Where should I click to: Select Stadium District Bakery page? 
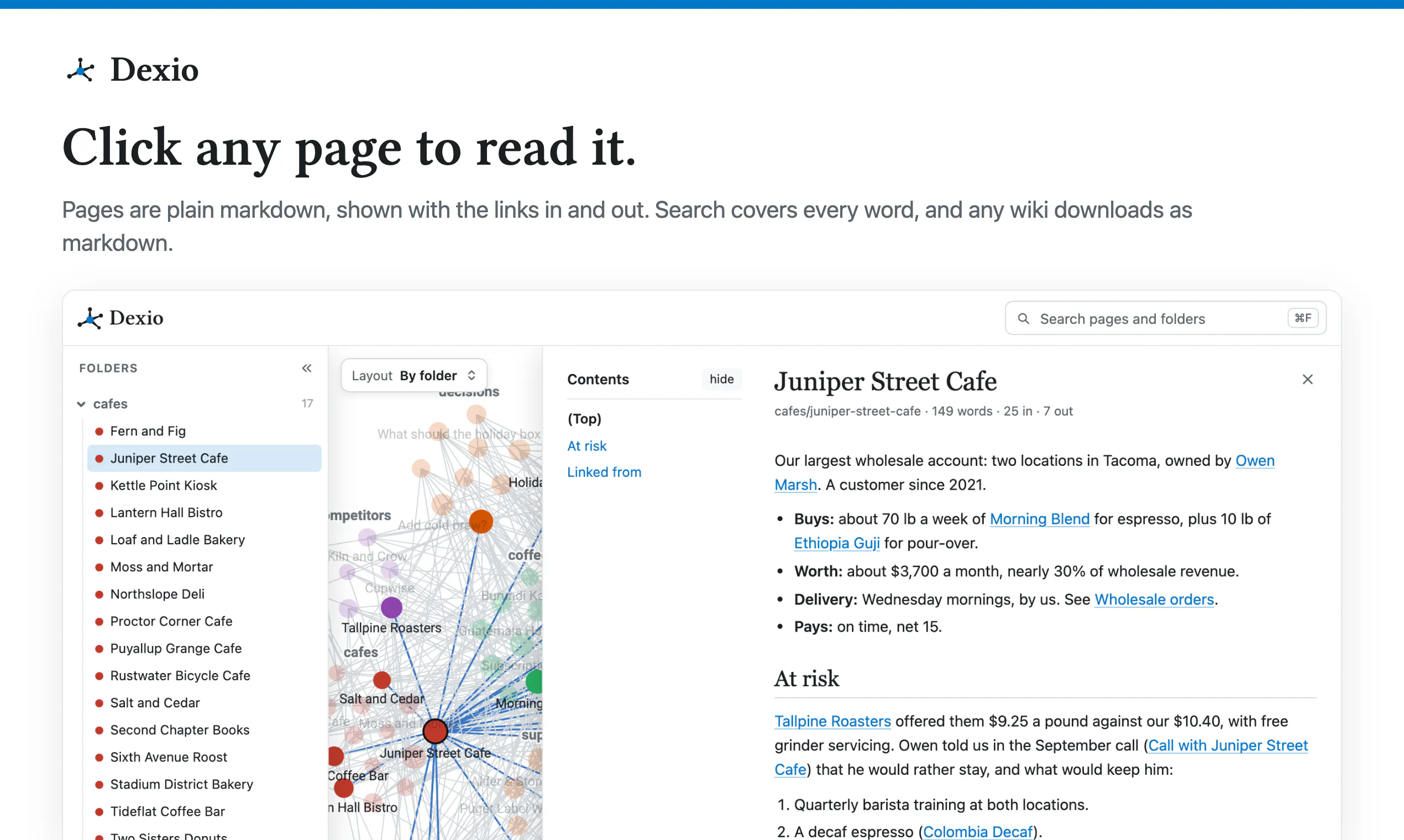coord(204,785)
